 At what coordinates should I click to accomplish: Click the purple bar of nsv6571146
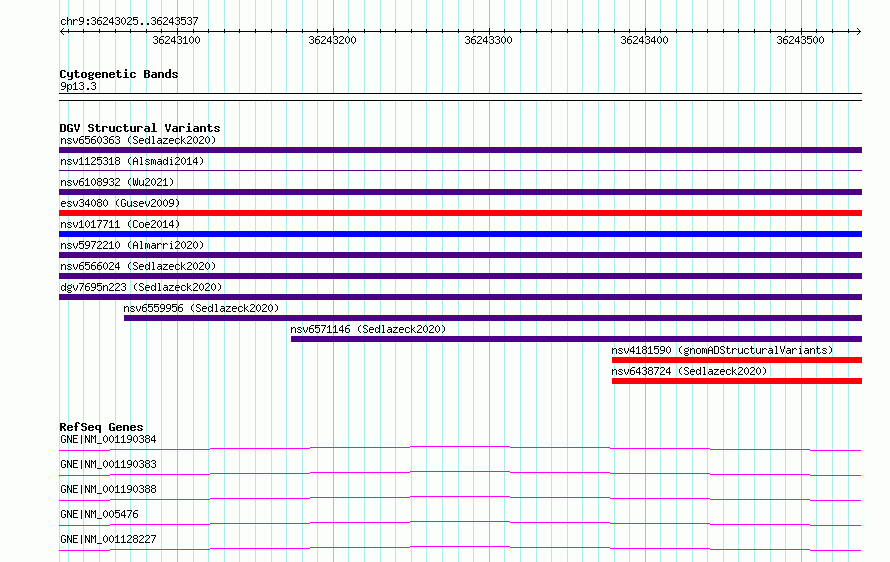[x=576, y=339]
